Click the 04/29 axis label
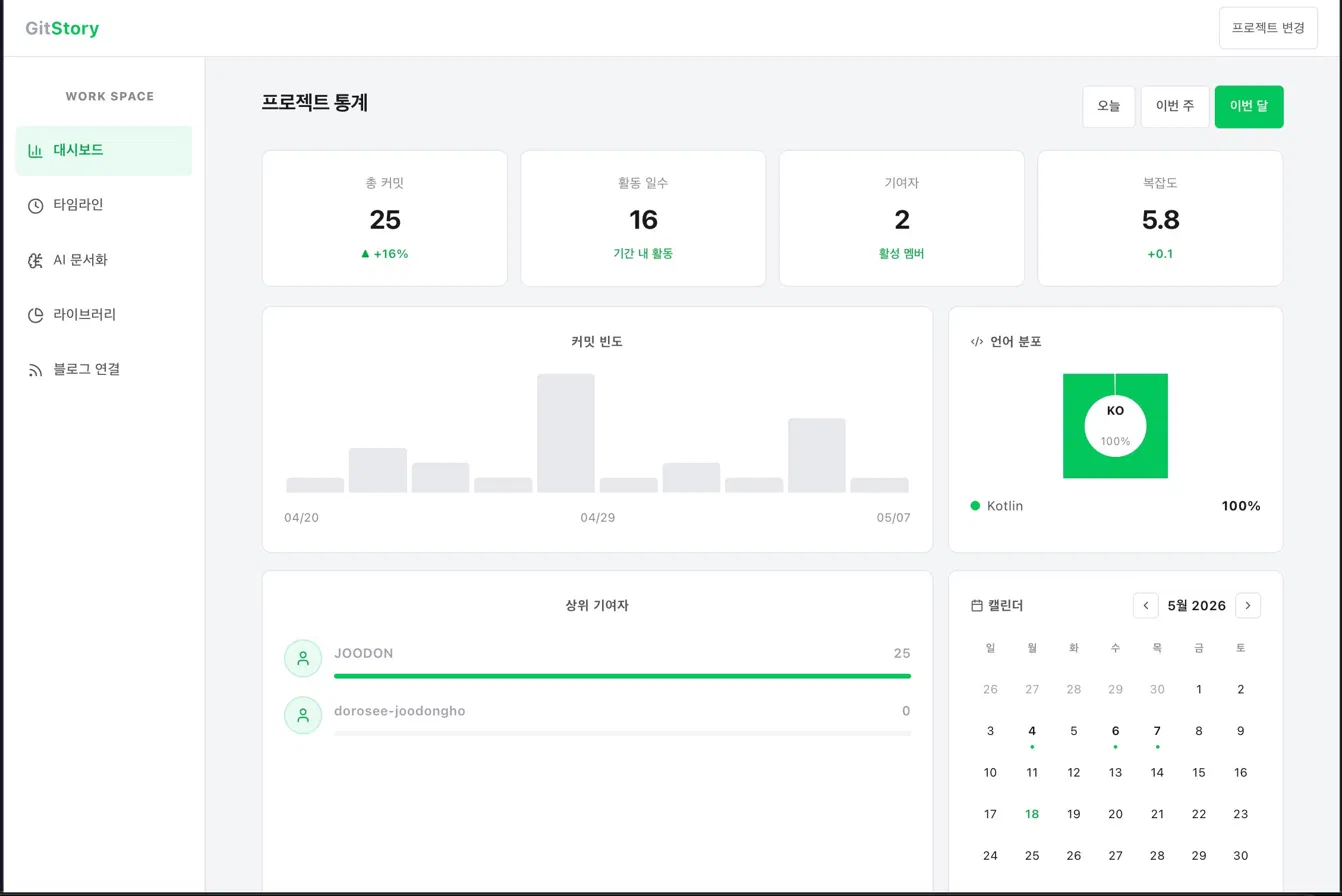The width and height of the screenshot is (1342, 896). click(x=597, y=518)
